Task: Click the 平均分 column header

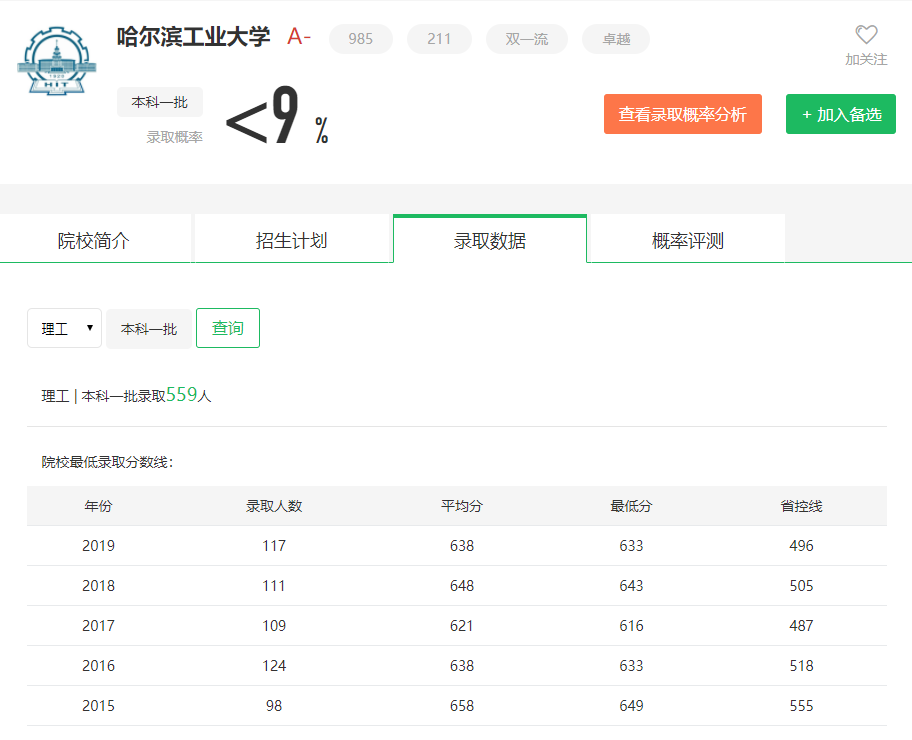Action: coord(462,506)
